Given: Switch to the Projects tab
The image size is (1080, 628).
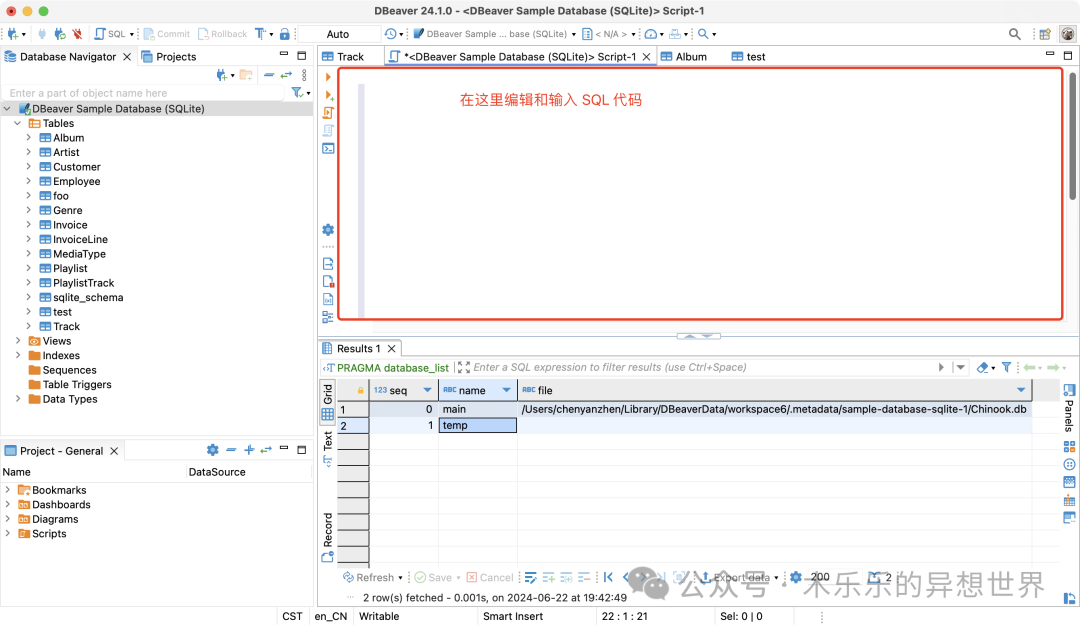Looking at the screenshot, I should [169, 56].
